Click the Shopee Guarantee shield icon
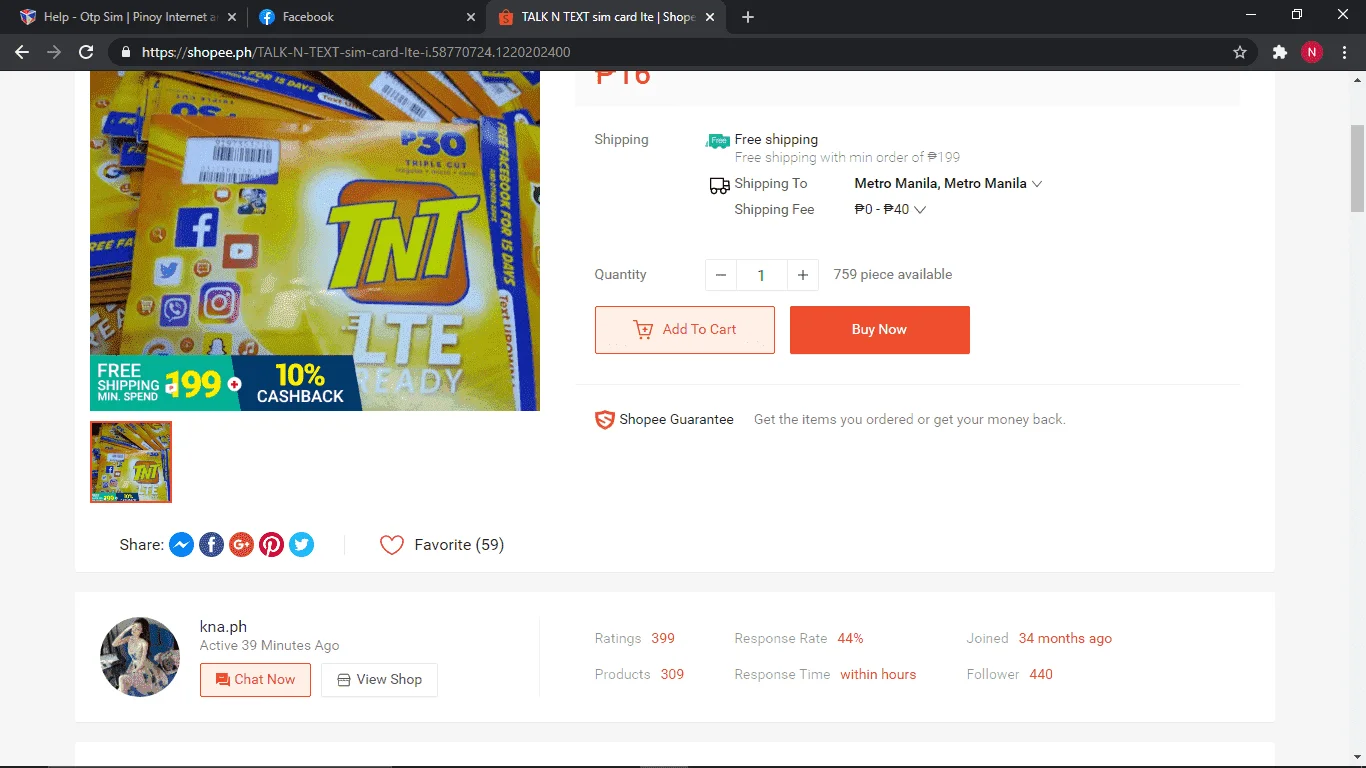This screenshot has height=768, width=1366. point(604,420)
